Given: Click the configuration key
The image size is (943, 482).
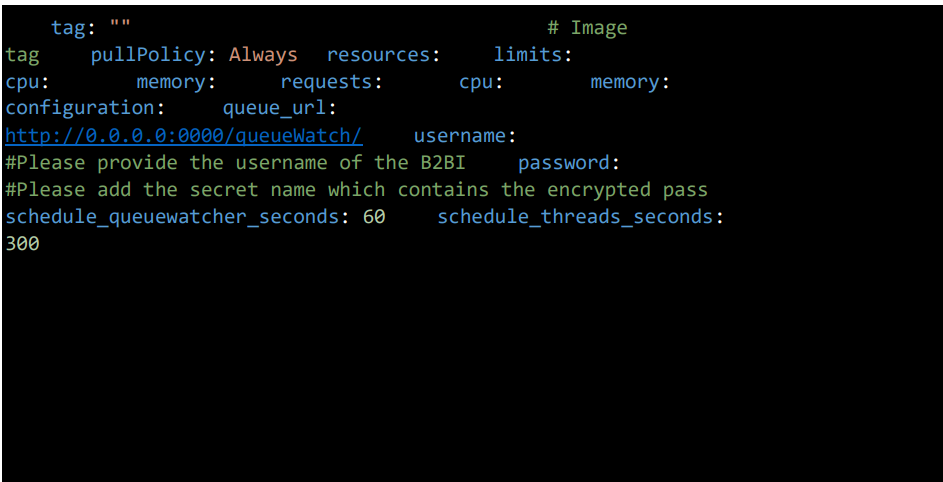Looking at the screenshot, I should 79,109.
